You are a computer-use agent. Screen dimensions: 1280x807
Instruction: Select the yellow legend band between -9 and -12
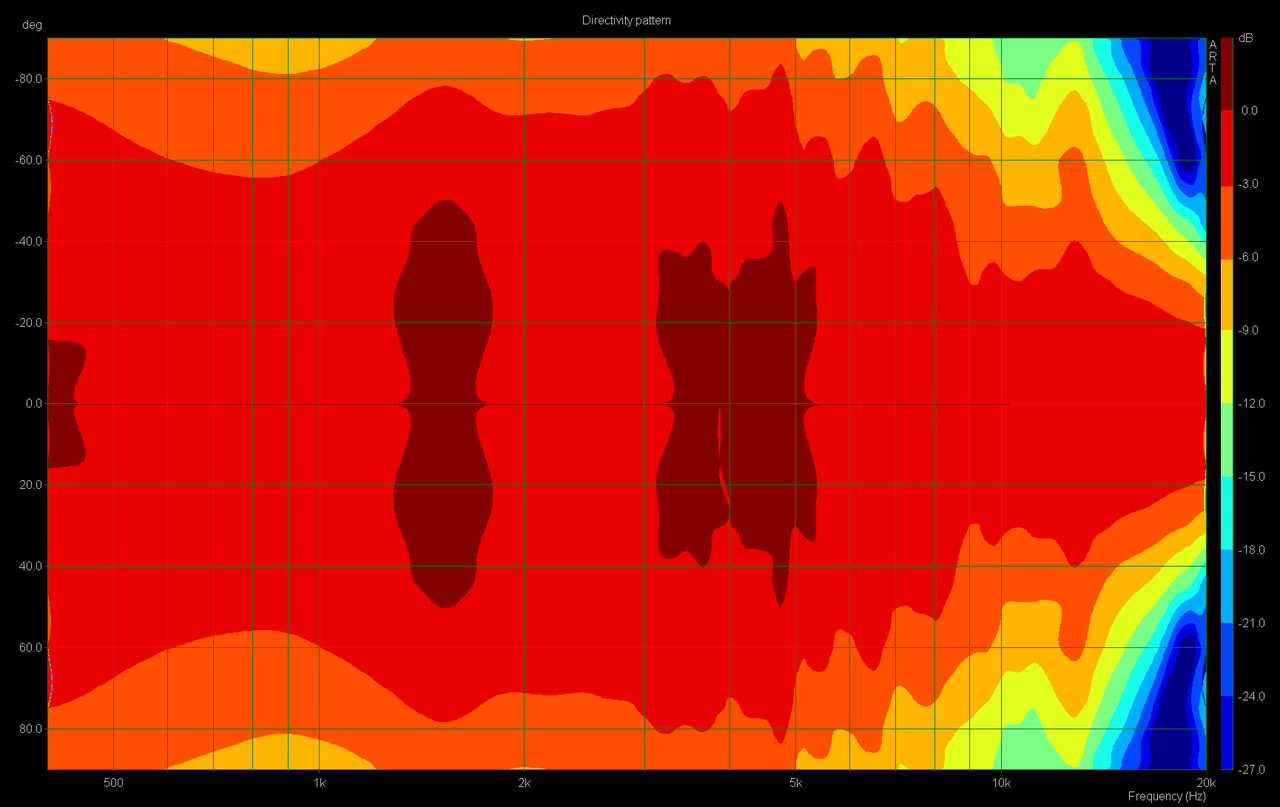point(1227,366)
